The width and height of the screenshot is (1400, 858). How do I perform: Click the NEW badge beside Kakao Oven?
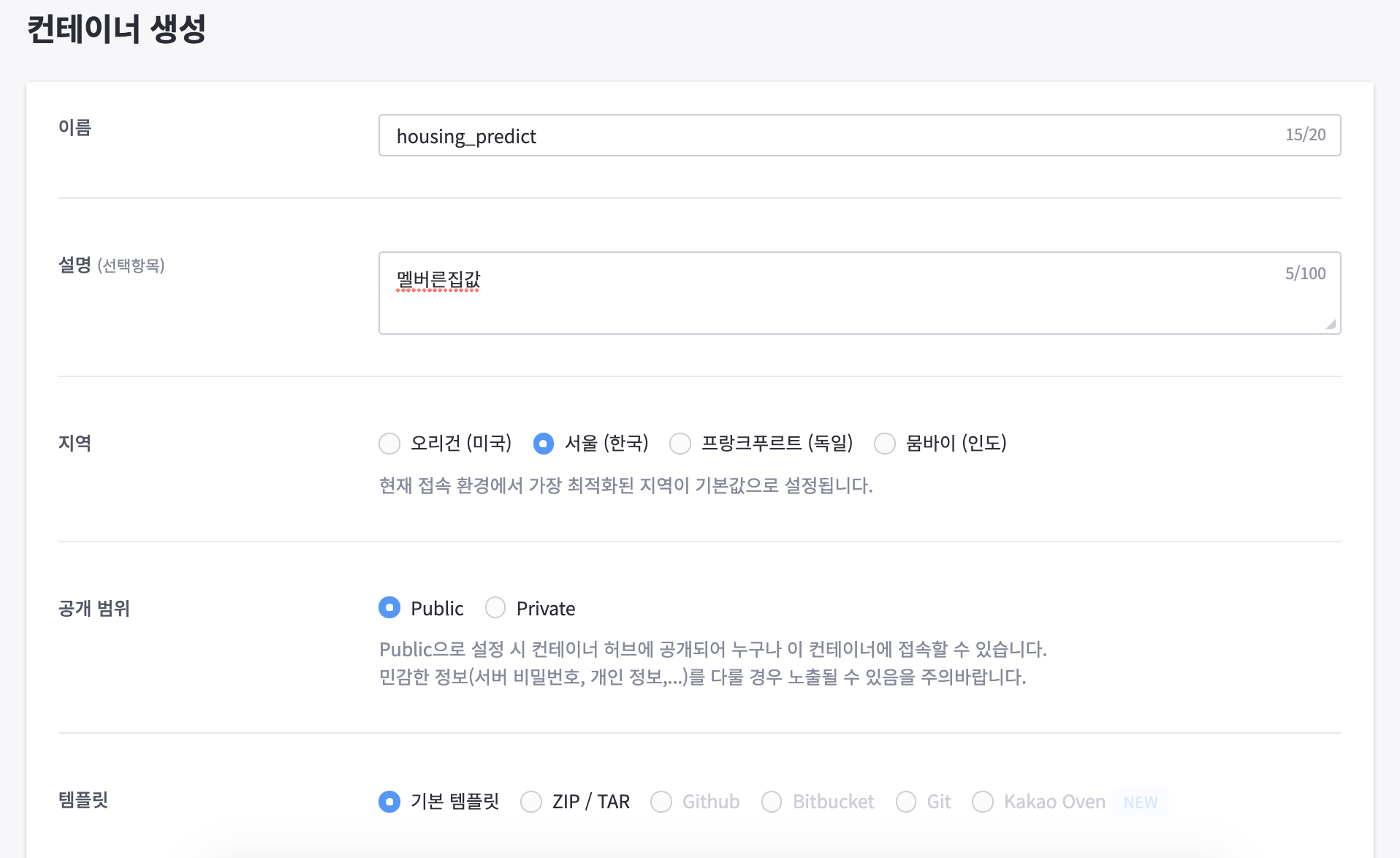click(x=1141, y=802)
